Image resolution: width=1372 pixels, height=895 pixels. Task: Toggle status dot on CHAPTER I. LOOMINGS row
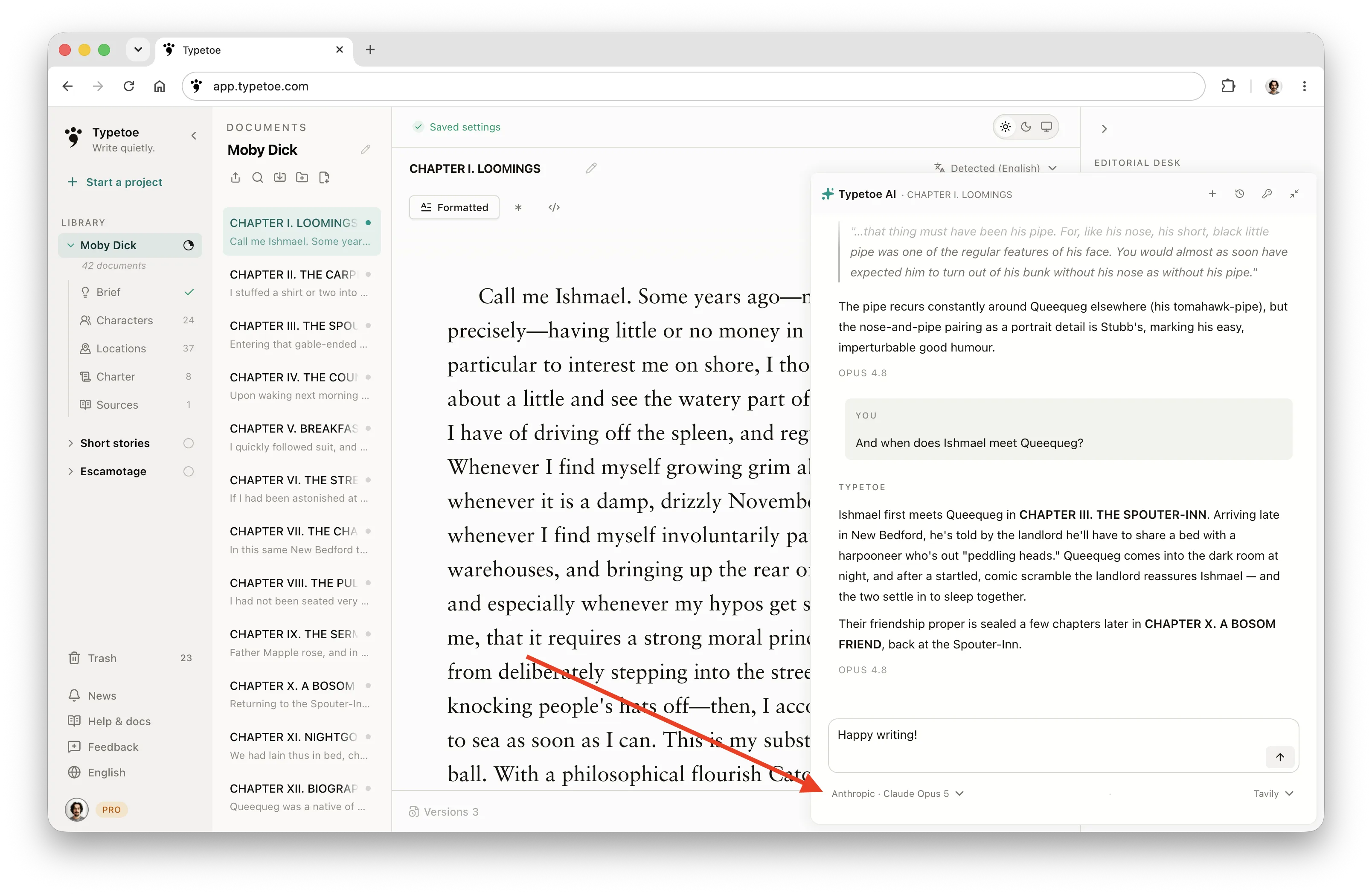pyautogui.click(x=368, y=222)
